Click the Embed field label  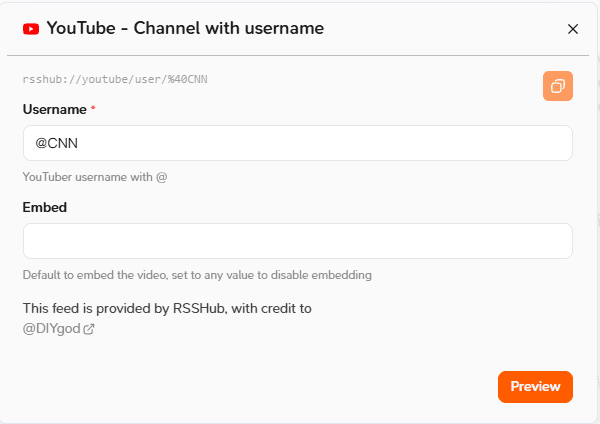(x=45, y=207)
